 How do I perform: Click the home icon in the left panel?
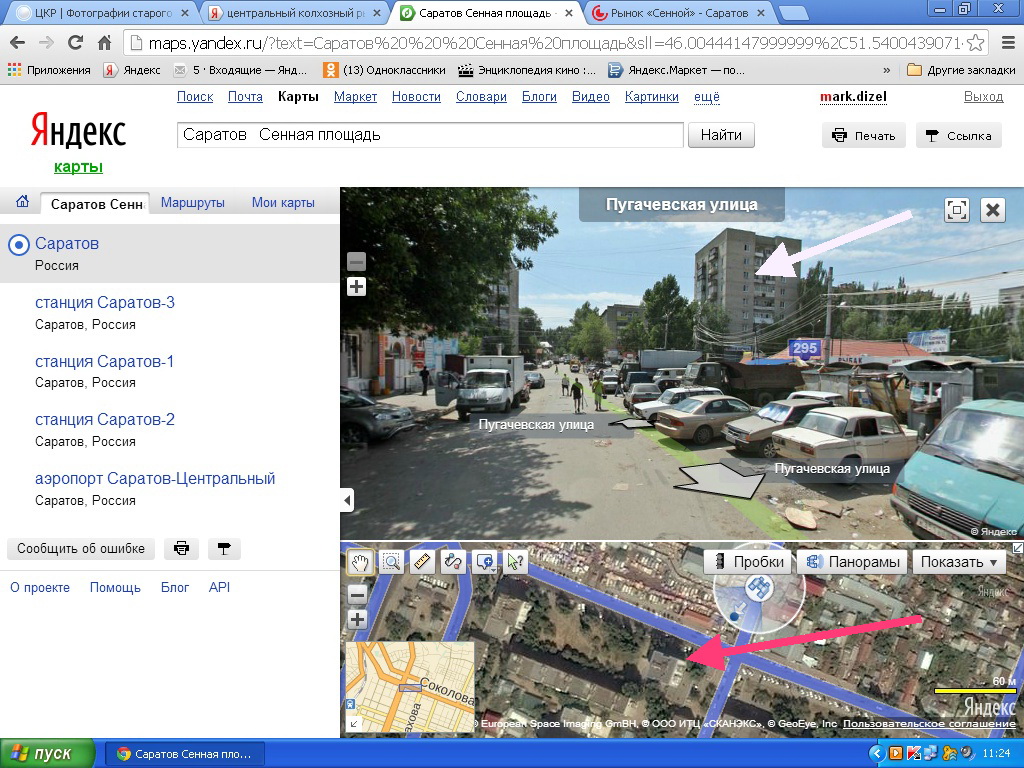pos(22,202)
